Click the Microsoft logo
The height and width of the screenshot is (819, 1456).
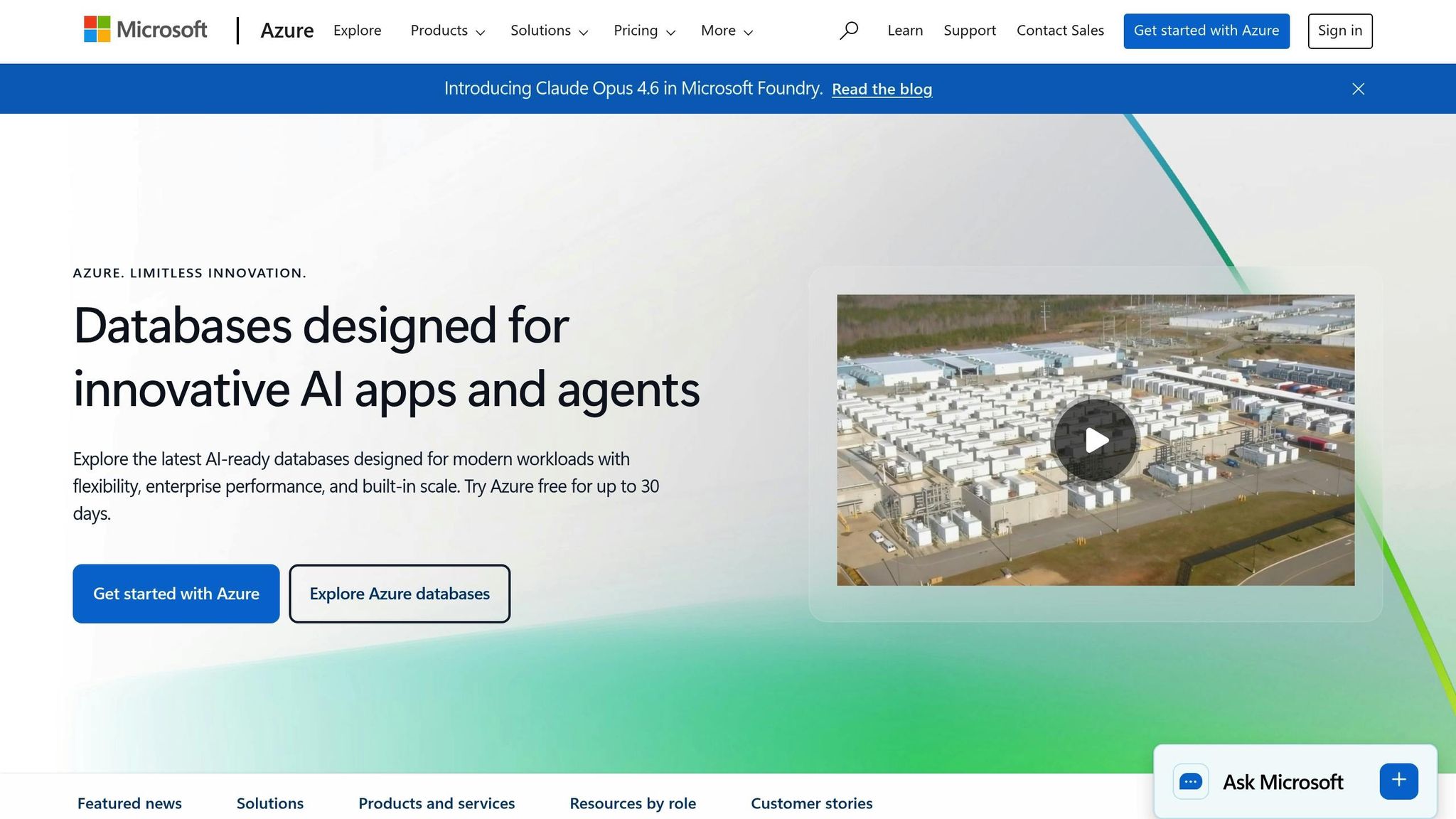click(x=146, y=30)
